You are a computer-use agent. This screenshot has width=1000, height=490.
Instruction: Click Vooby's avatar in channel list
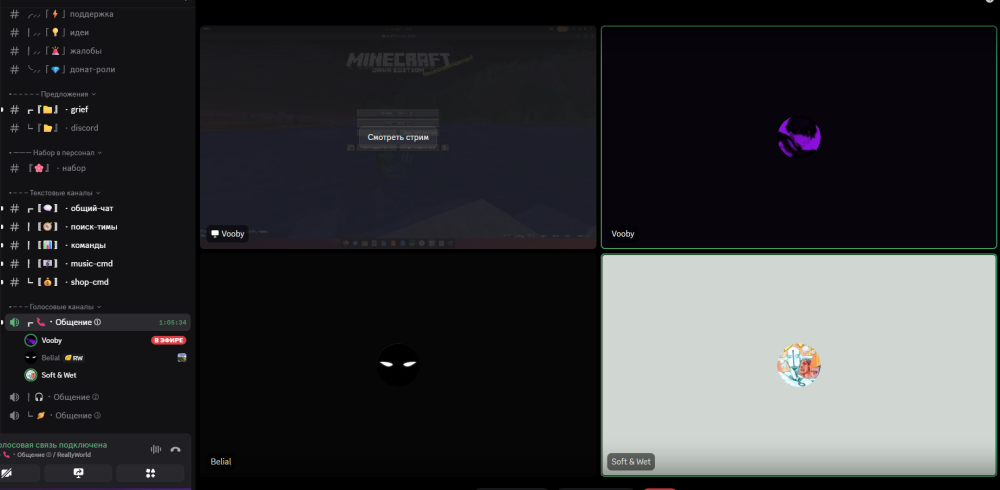pos(31,341)
